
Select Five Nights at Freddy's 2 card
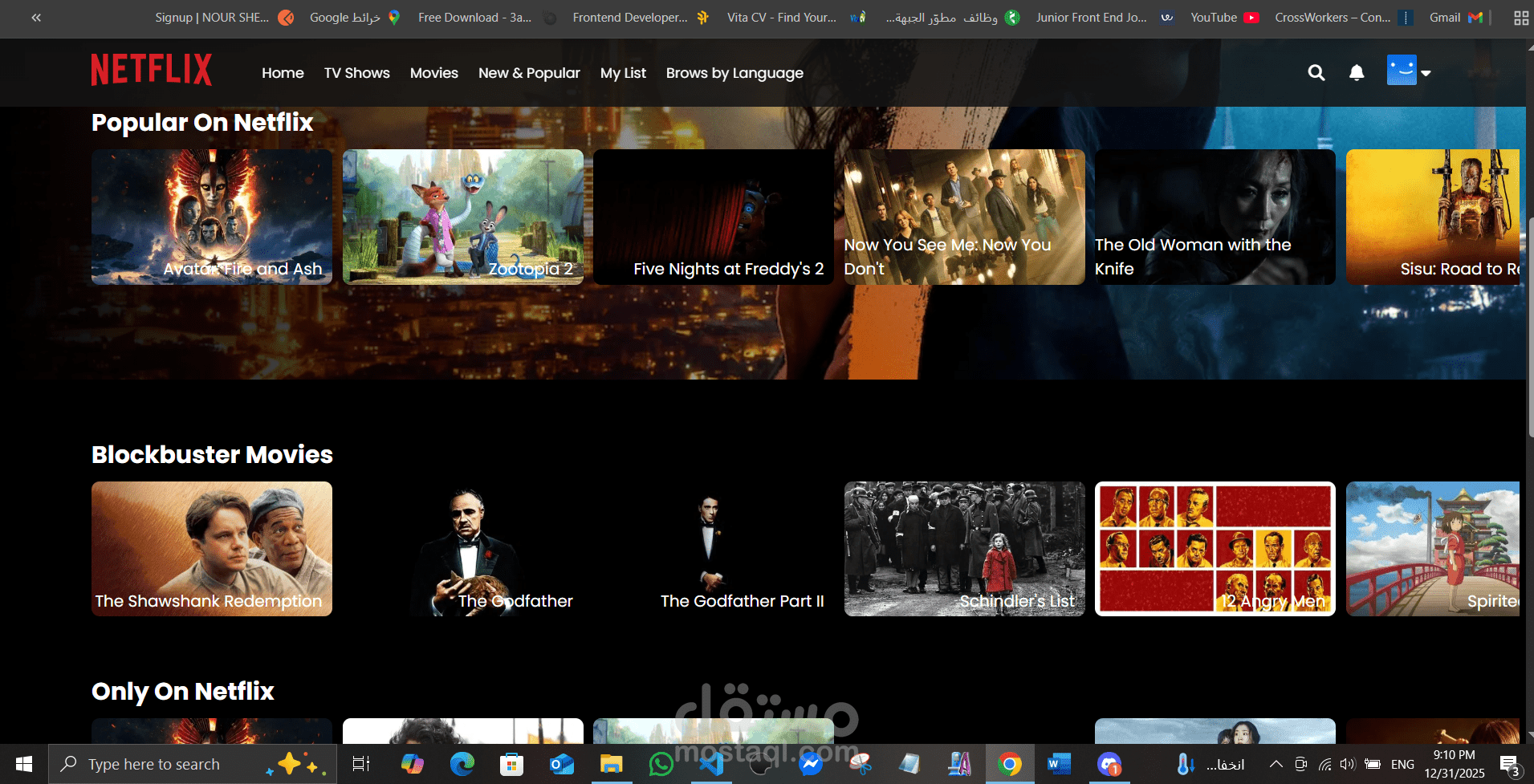(x=714, y=217)
